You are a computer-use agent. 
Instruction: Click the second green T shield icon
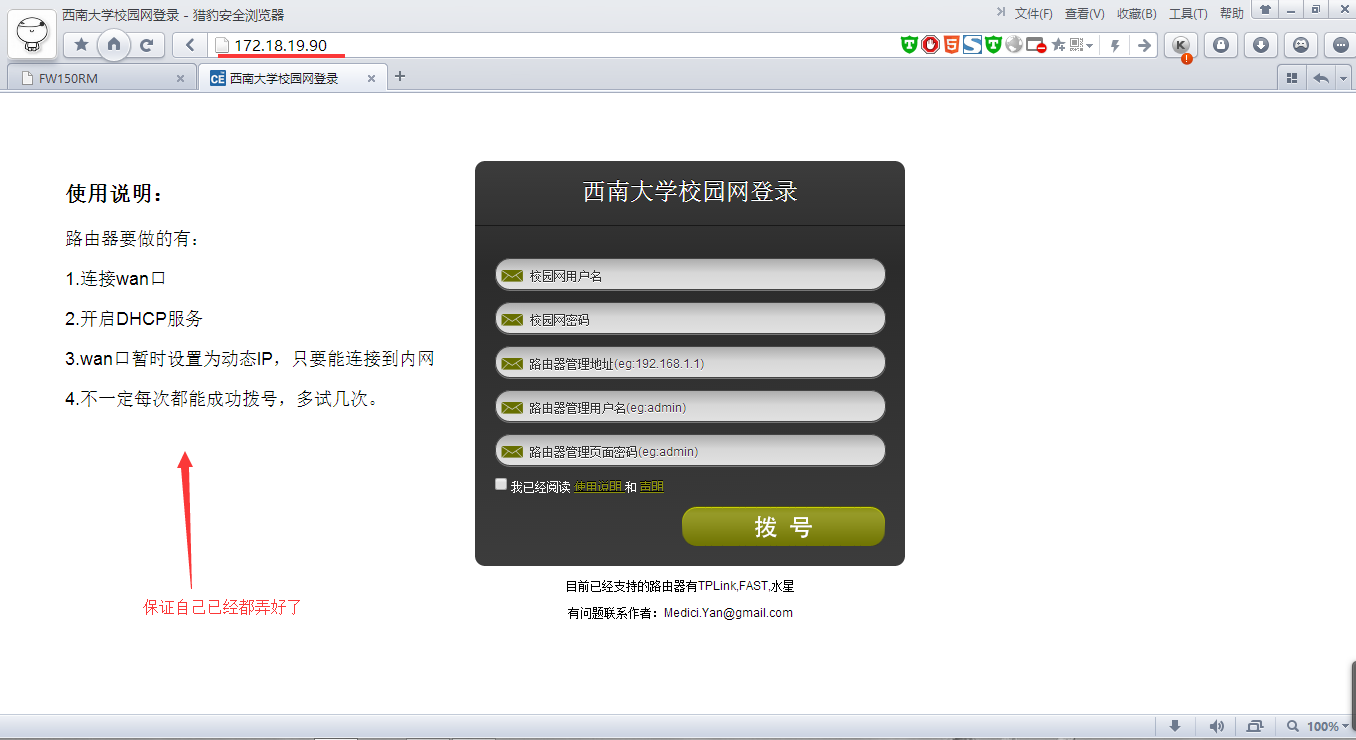pyautogui.click(x=993, y=45)
